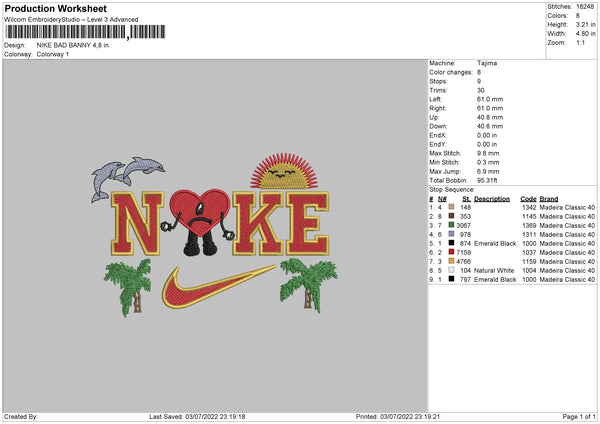Screen dimensions: 600x424
Task: Click thread code '1004' in the stop list
Action: tap(529, 271)
